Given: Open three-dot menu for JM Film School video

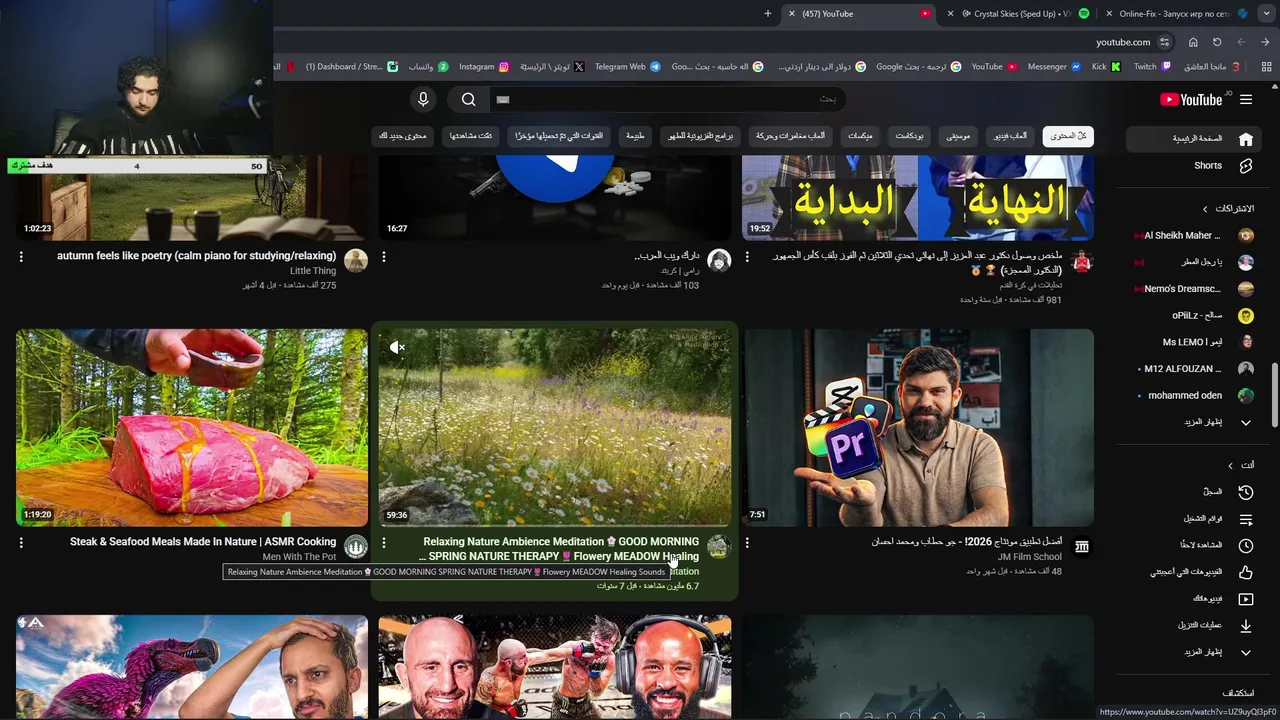Looking at the screenshot, I should tap(747, 543).
